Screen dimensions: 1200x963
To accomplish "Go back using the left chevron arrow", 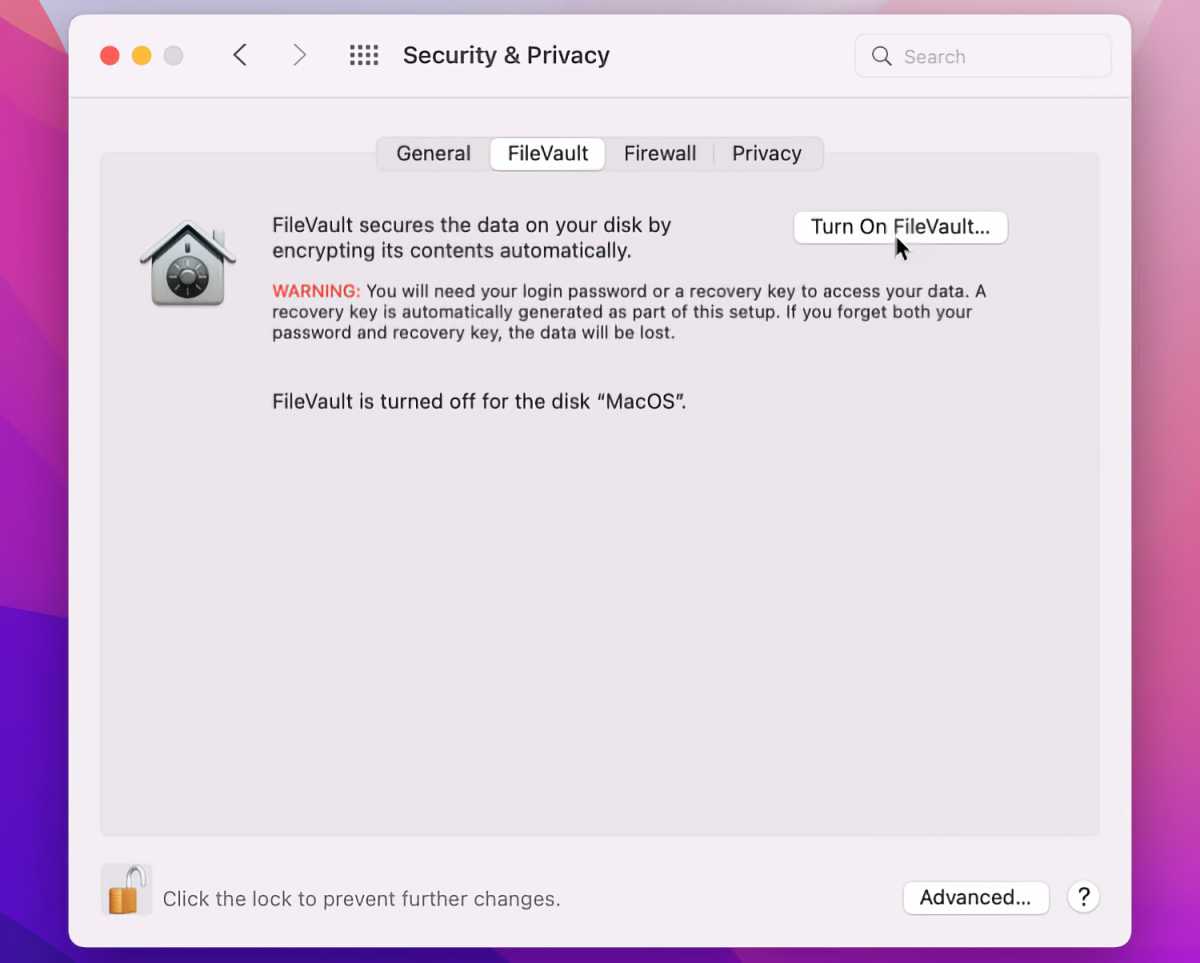I will click(x=240, y=55).
